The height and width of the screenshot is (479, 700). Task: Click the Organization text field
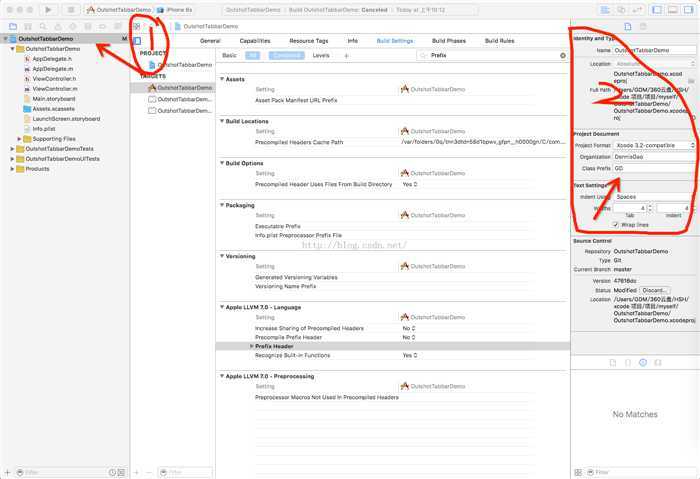point(654,157)
